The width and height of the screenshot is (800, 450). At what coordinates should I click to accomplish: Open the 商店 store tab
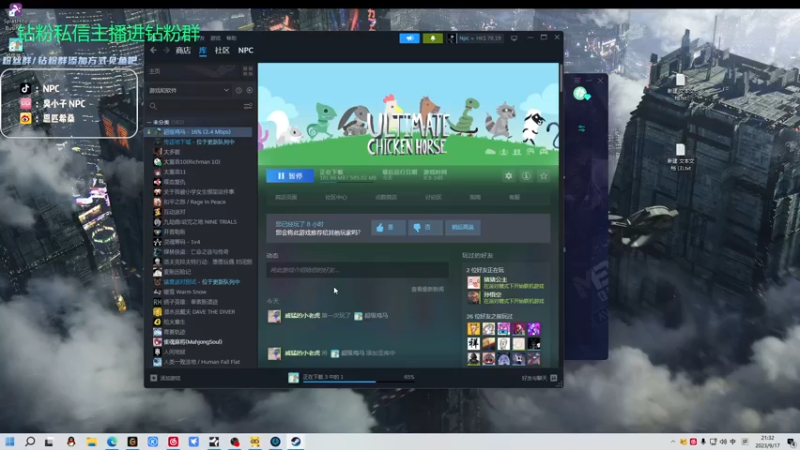pos(183,50)
